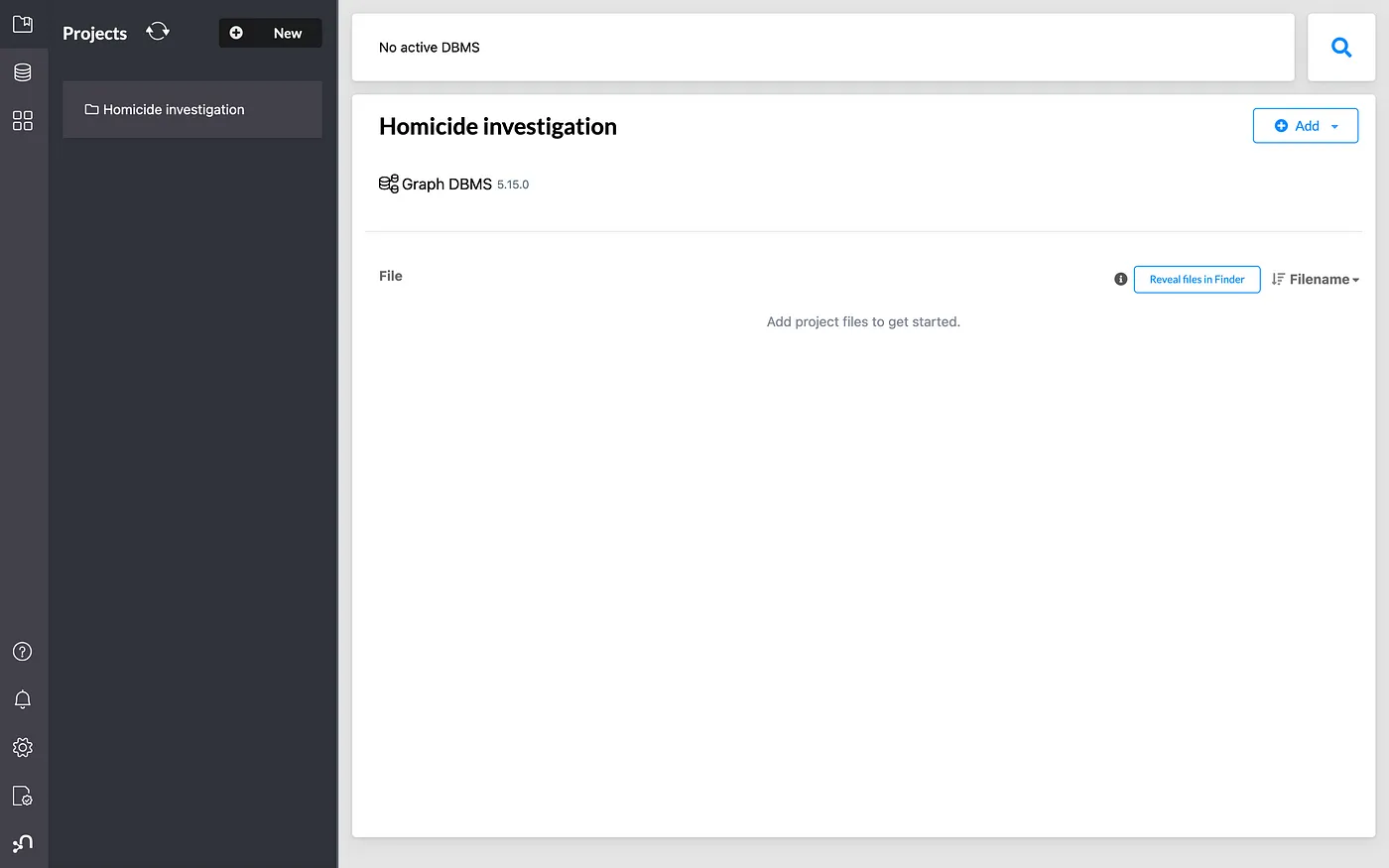Open Settings gear icon

[23, 748]
